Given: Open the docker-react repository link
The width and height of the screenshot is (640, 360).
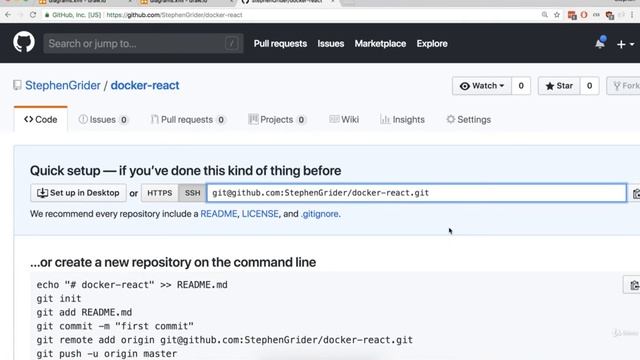Looking at the screenshot, I should click(145, 85).
